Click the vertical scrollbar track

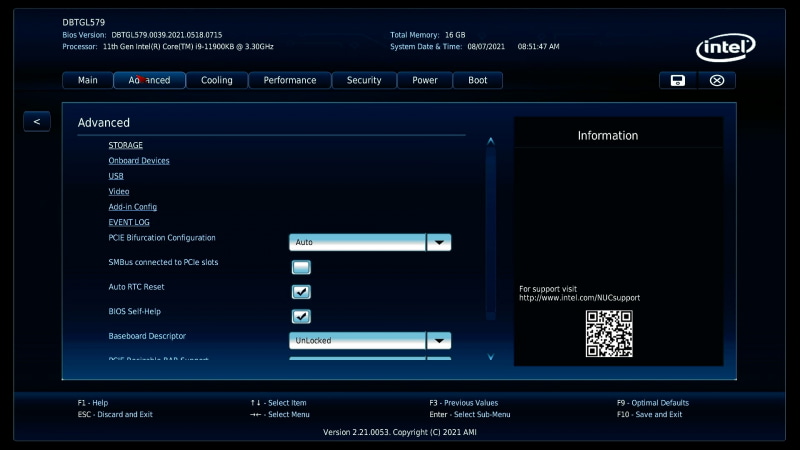pos(491,232)
